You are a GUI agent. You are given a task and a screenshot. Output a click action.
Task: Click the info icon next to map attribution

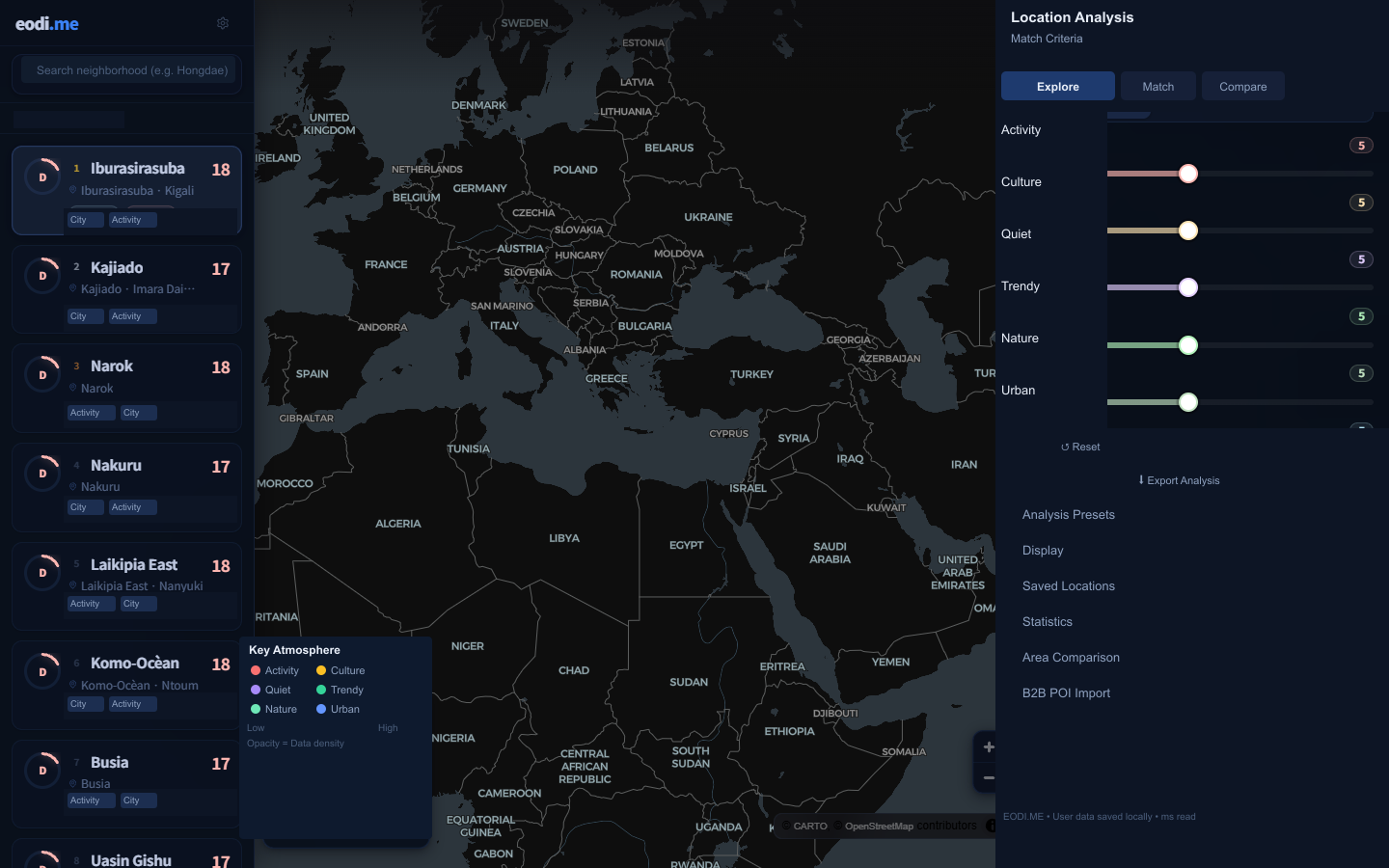tap(994, 826)
